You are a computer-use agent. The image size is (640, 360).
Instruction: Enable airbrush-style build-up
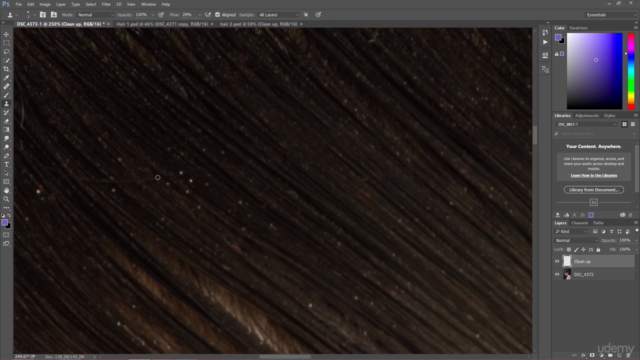coord(208,15)
